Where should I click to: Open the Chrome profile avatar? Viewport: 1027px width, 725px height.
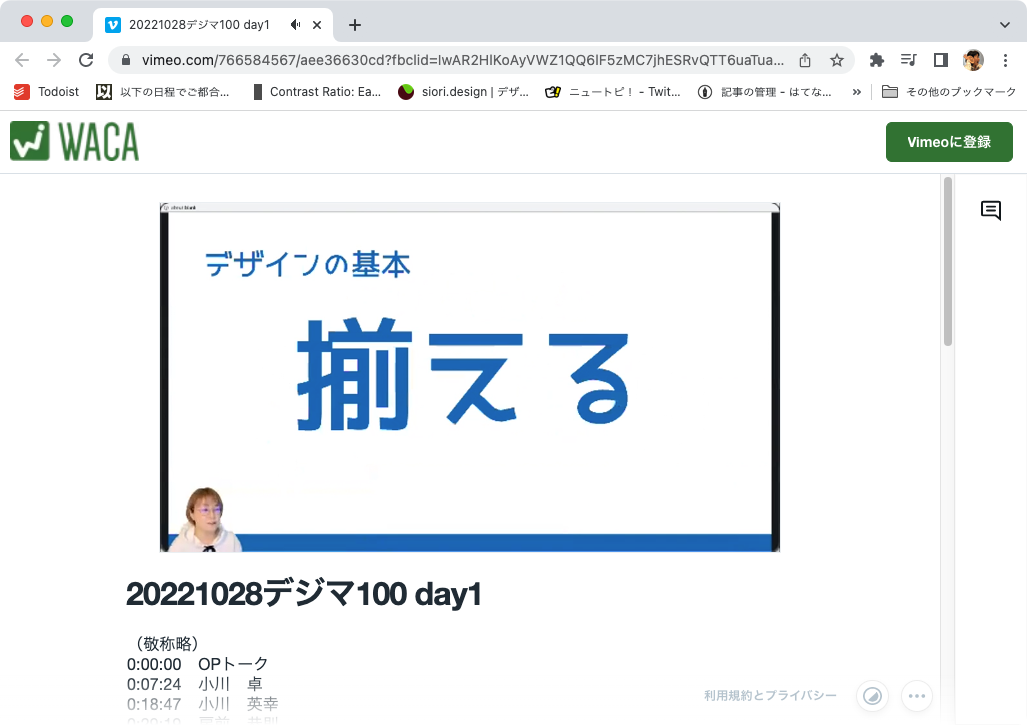pos(973,60)
